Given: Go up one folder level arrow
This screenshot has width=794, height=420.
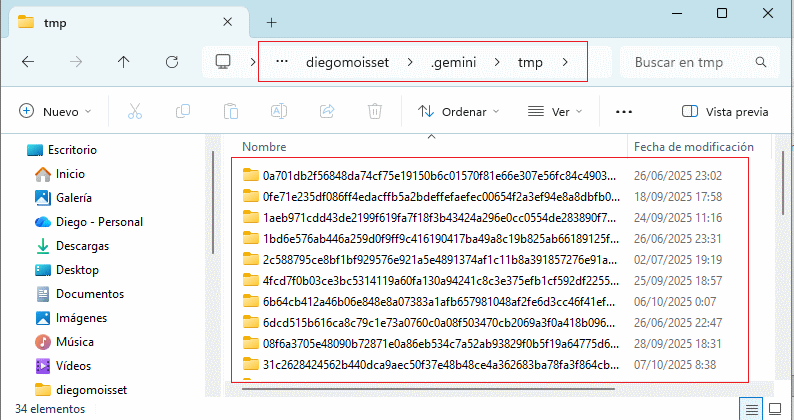Looking at the screenshot, I should [124, 62].
